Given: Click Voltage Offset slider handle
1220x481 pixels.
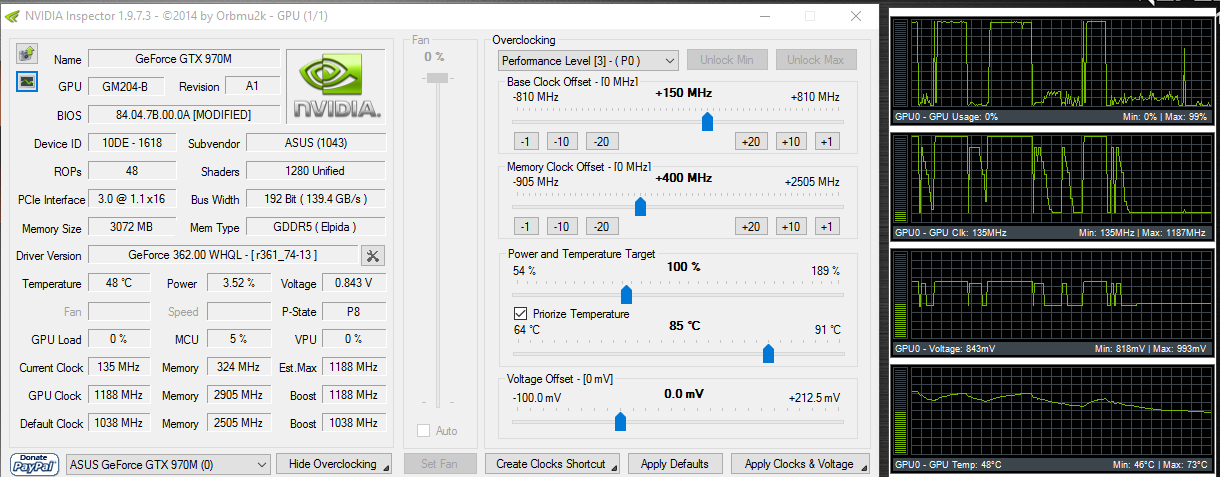Looking at the screenshot, I should (x=620, y=421).
